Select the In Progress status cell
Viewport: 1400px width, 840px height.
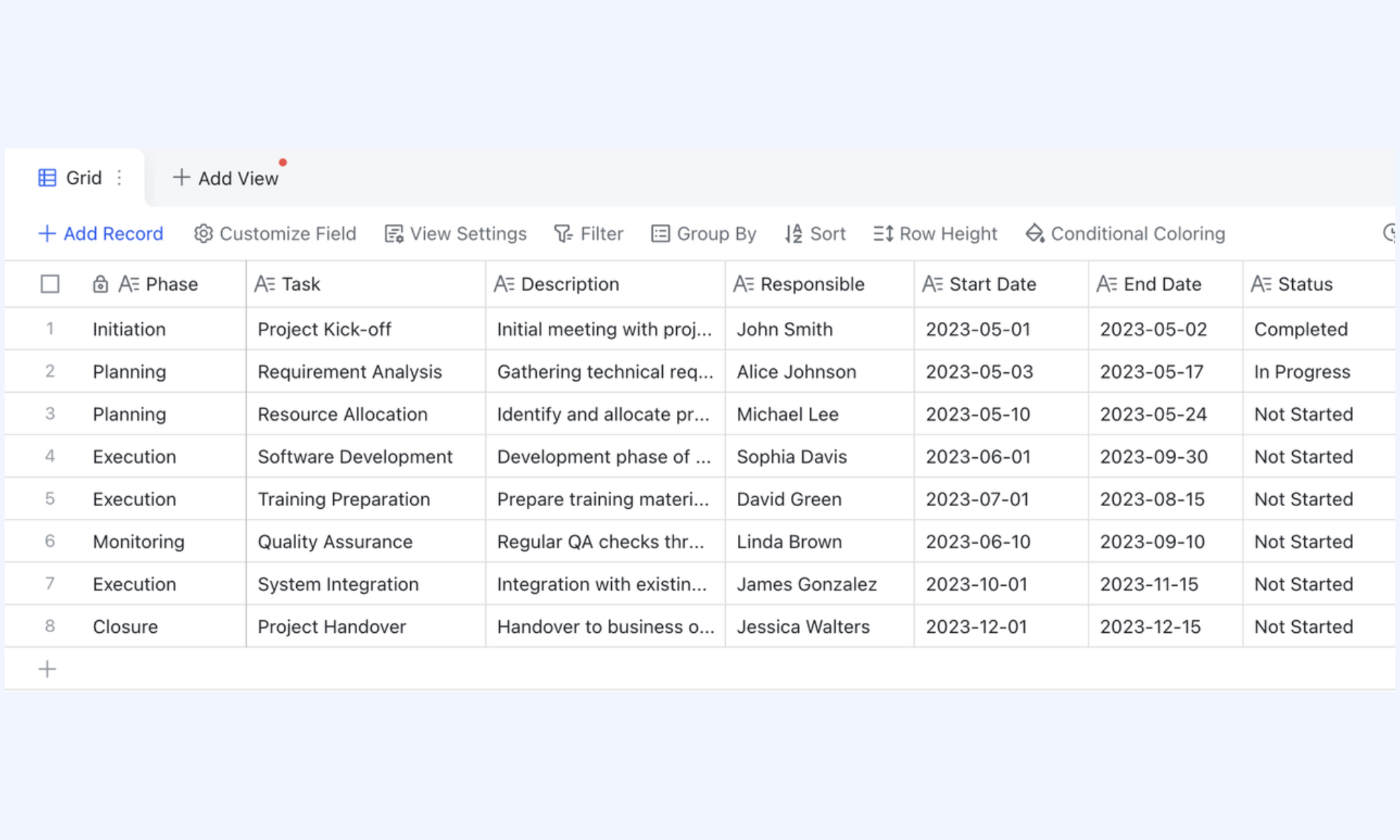coord(1319,372)
